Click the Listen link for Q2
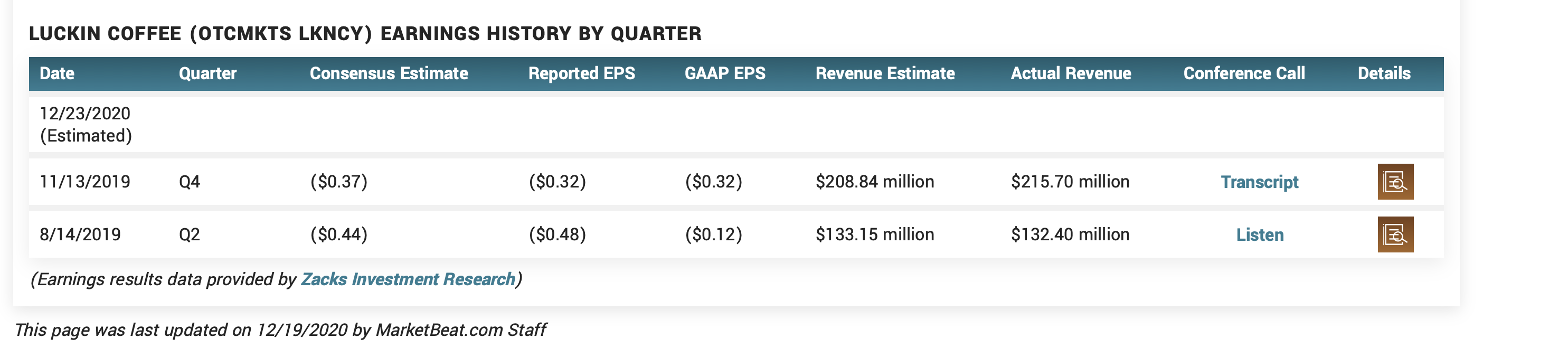This screenshot has width=1568, height=357. [1259, 235]
